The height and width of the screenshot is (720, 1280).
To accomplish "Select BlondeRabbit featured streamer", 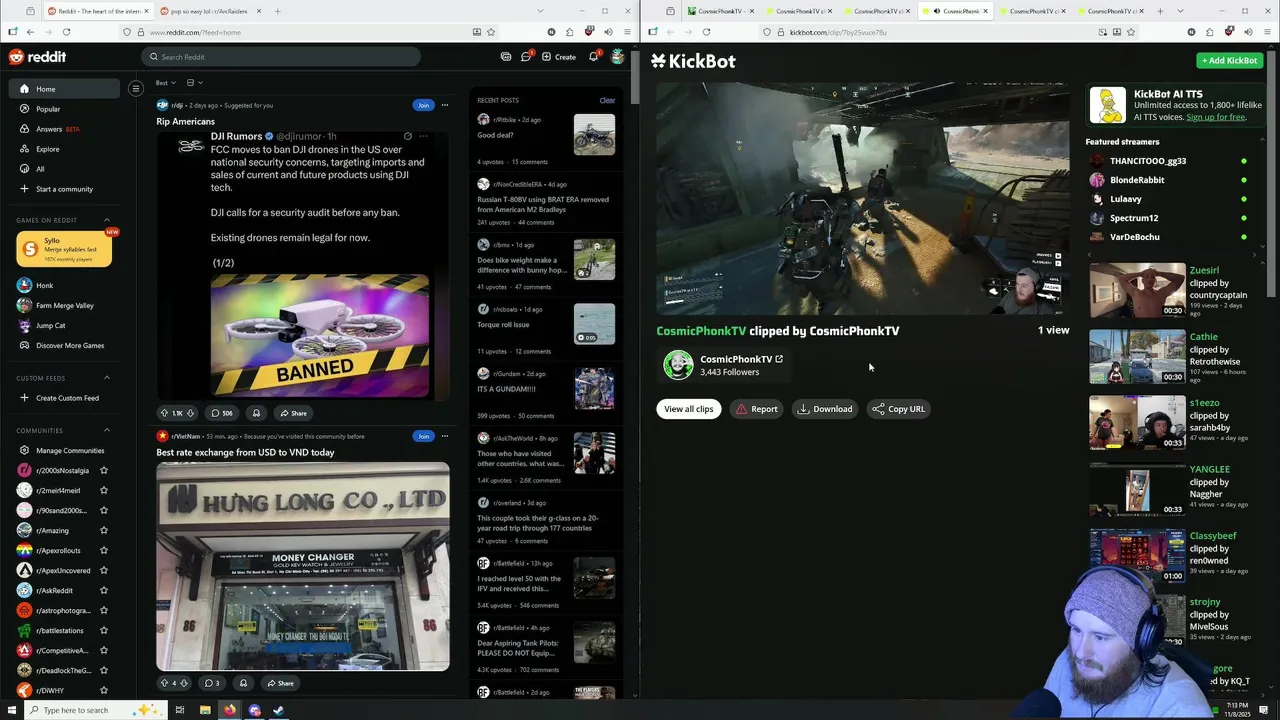I will click(1136, 180).
